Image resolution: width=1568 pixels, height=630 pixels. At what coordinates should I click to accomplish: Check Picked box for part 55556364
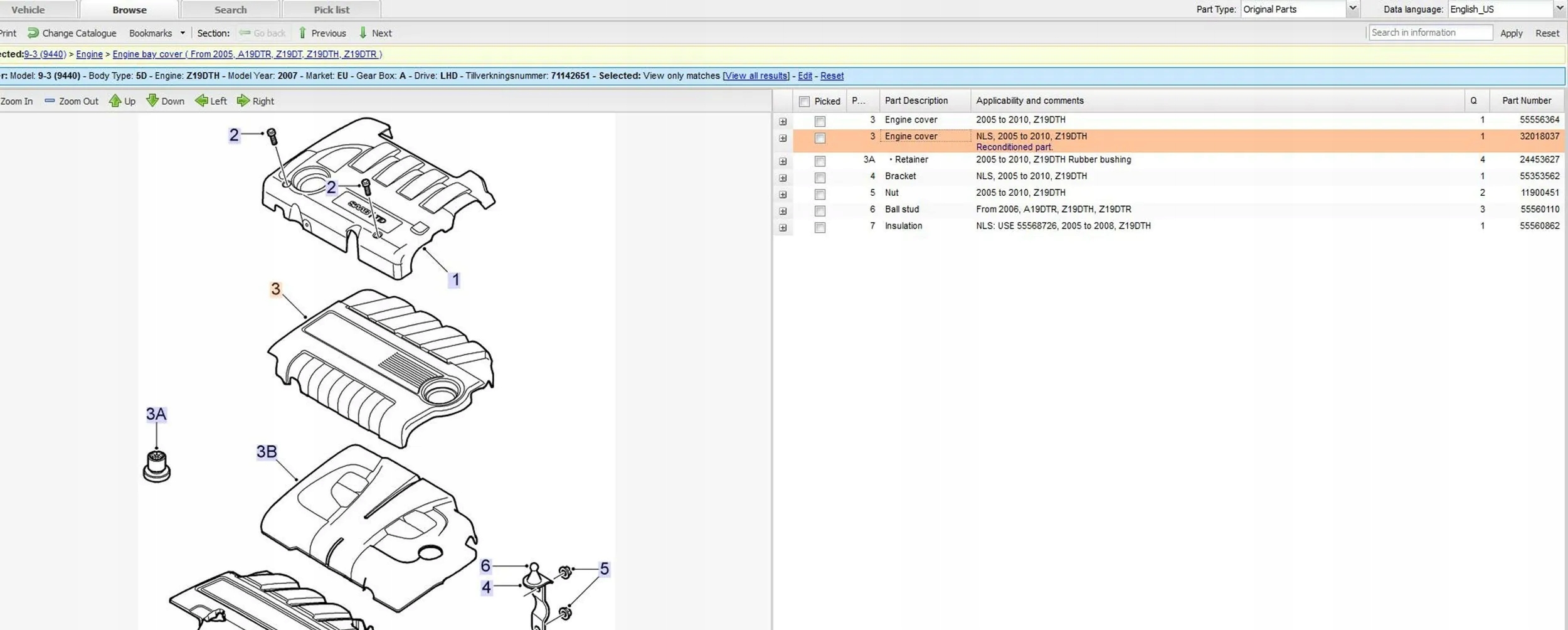pos(820,121)
